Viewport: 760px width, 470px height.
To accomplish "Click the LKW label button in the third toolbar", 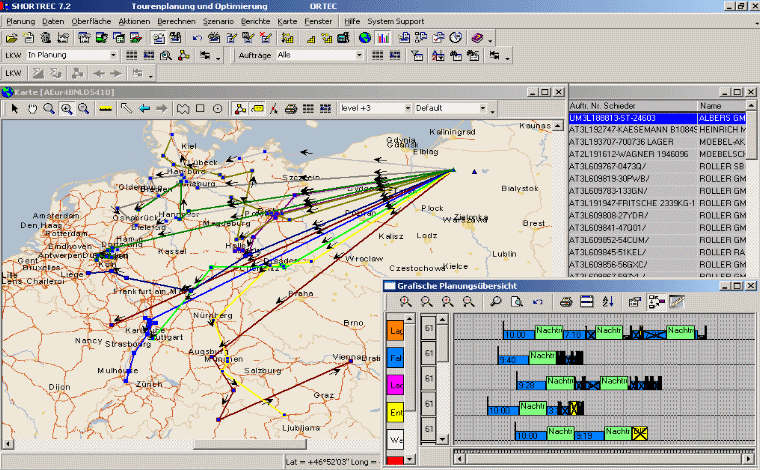I will click(13, 73).
